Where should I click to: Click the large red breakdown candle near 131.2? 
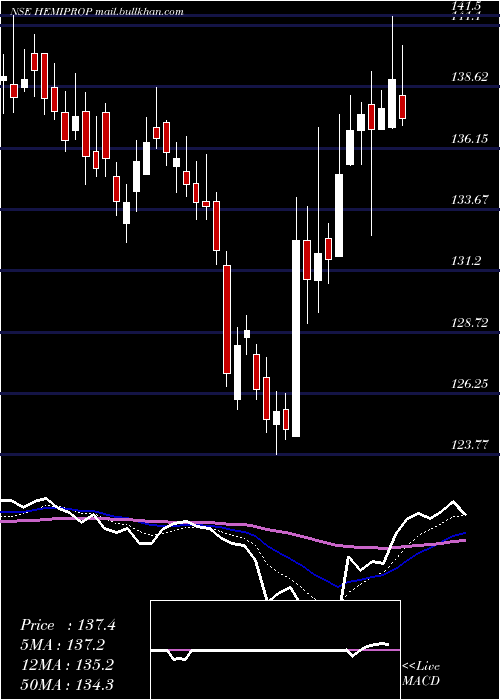(227, 319)
